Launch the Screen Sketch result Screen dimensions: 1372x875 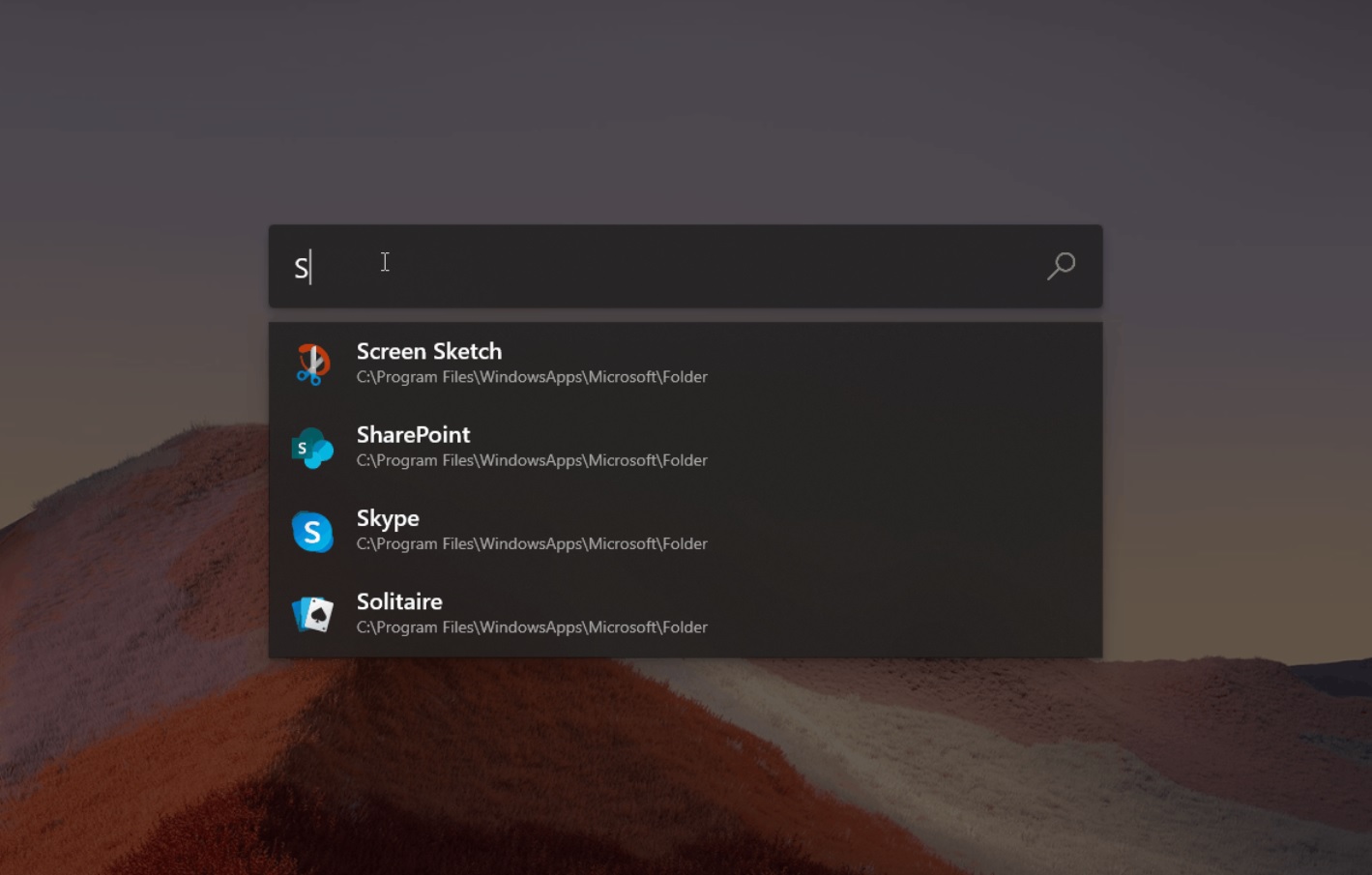point(686,364)
